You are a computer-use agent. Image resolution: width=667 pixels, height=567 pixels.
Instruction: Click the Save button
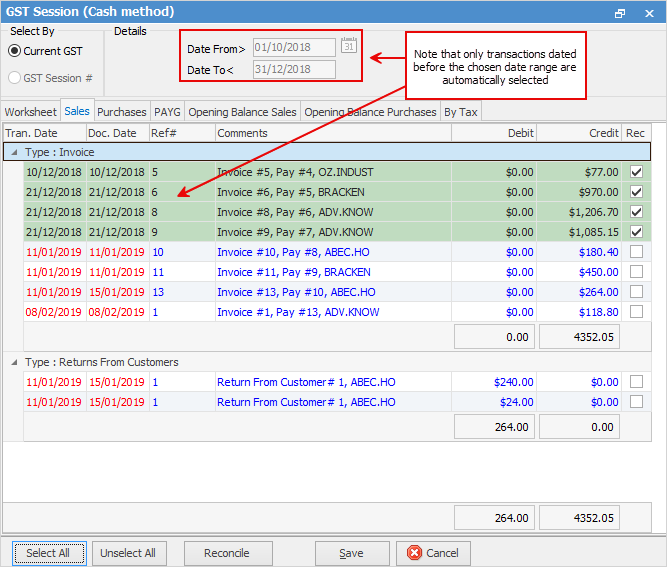coord(352,553)
